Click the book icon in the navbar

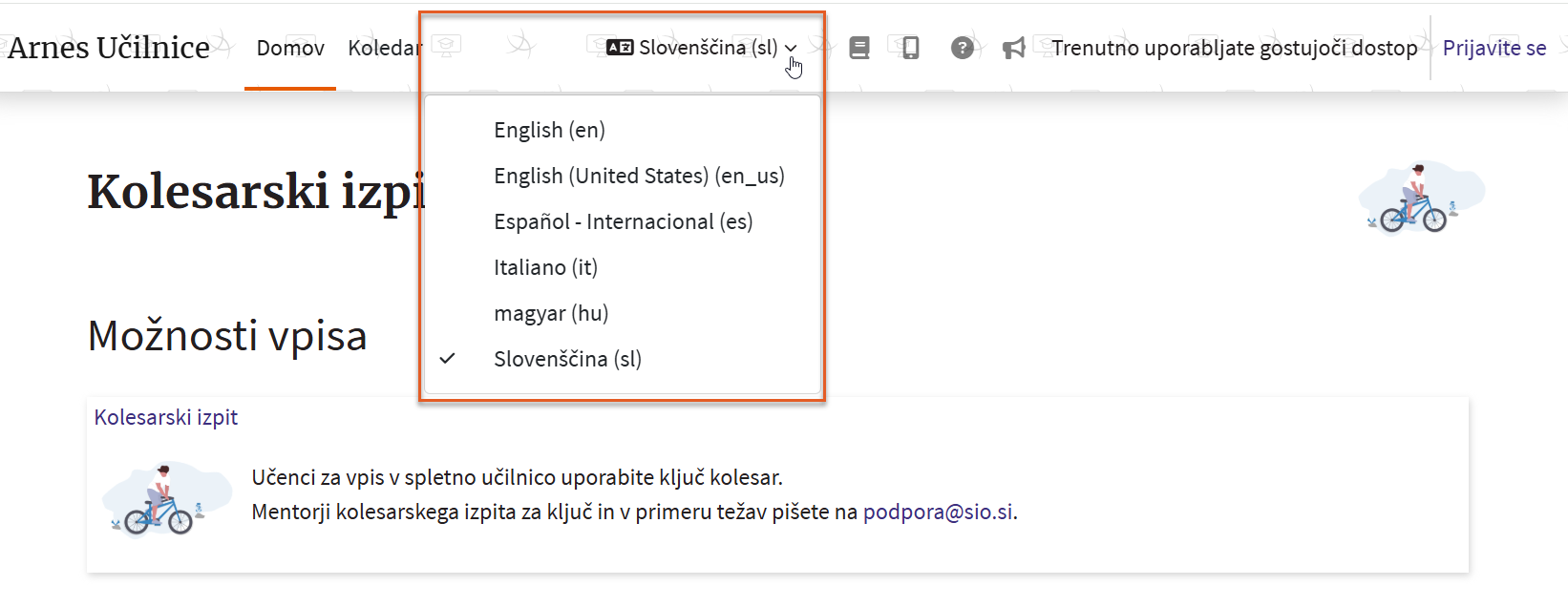(x=859, y=48)
